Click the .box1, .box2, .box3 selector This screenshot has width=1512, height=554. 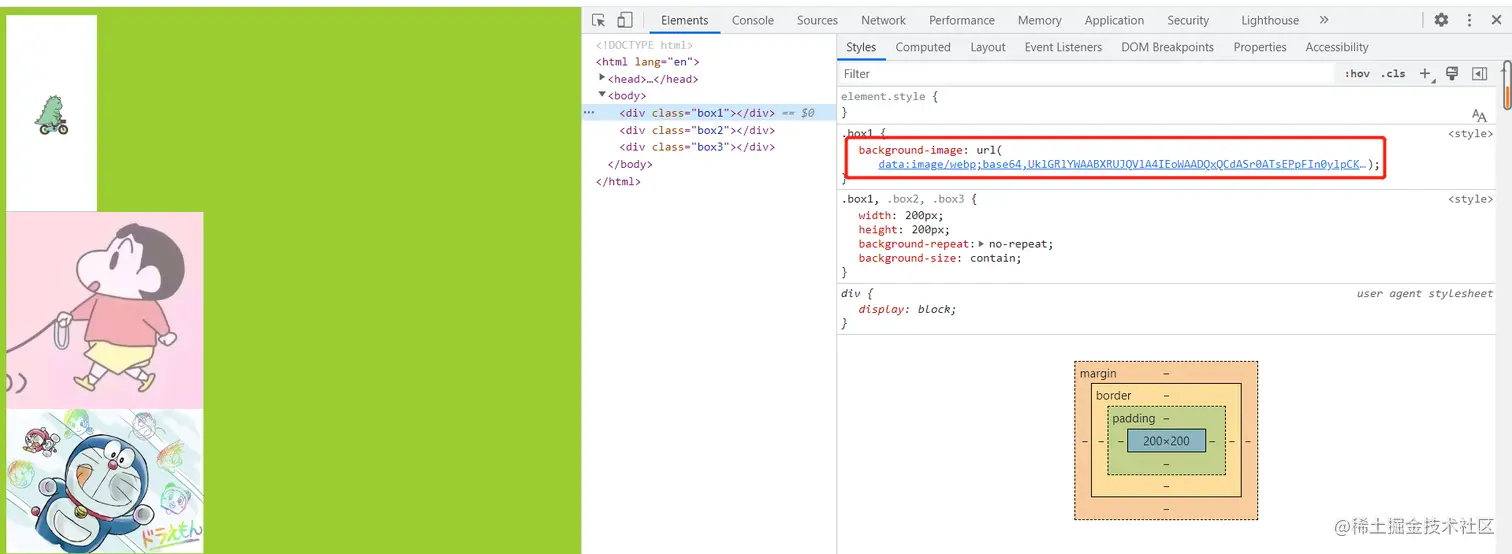(x=906, y=199)
